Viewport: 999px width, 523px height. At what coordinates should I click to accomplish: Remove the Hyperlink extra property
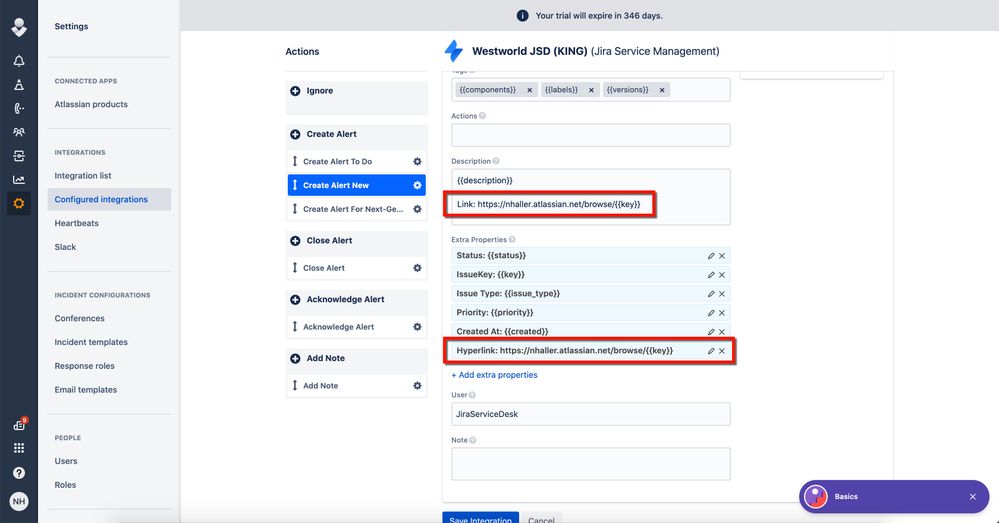click(722, 351)
